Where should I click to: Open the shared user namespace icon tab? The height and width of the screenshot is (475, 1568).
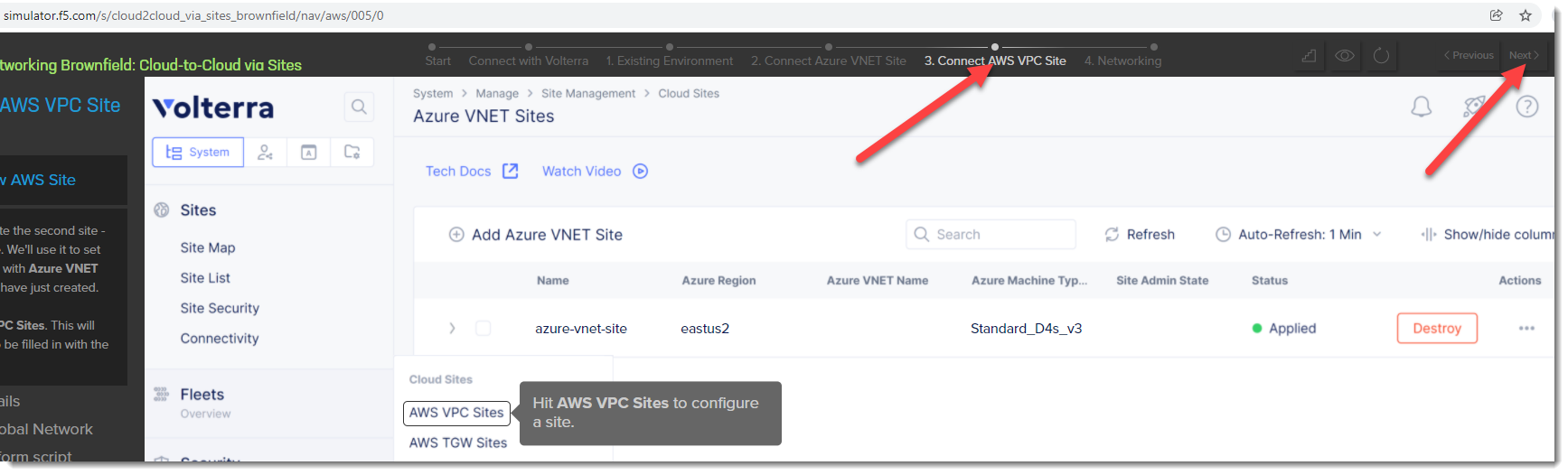[265, 153]
